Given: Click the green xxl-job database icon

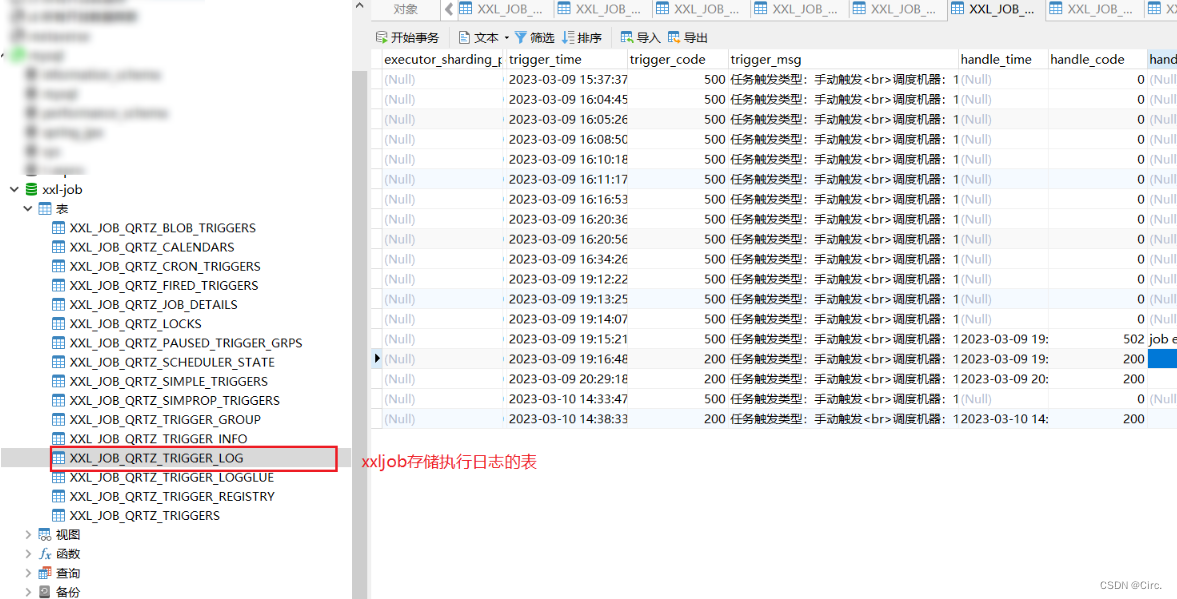Looking at the screenshot, I should click(x=32, y=190).
